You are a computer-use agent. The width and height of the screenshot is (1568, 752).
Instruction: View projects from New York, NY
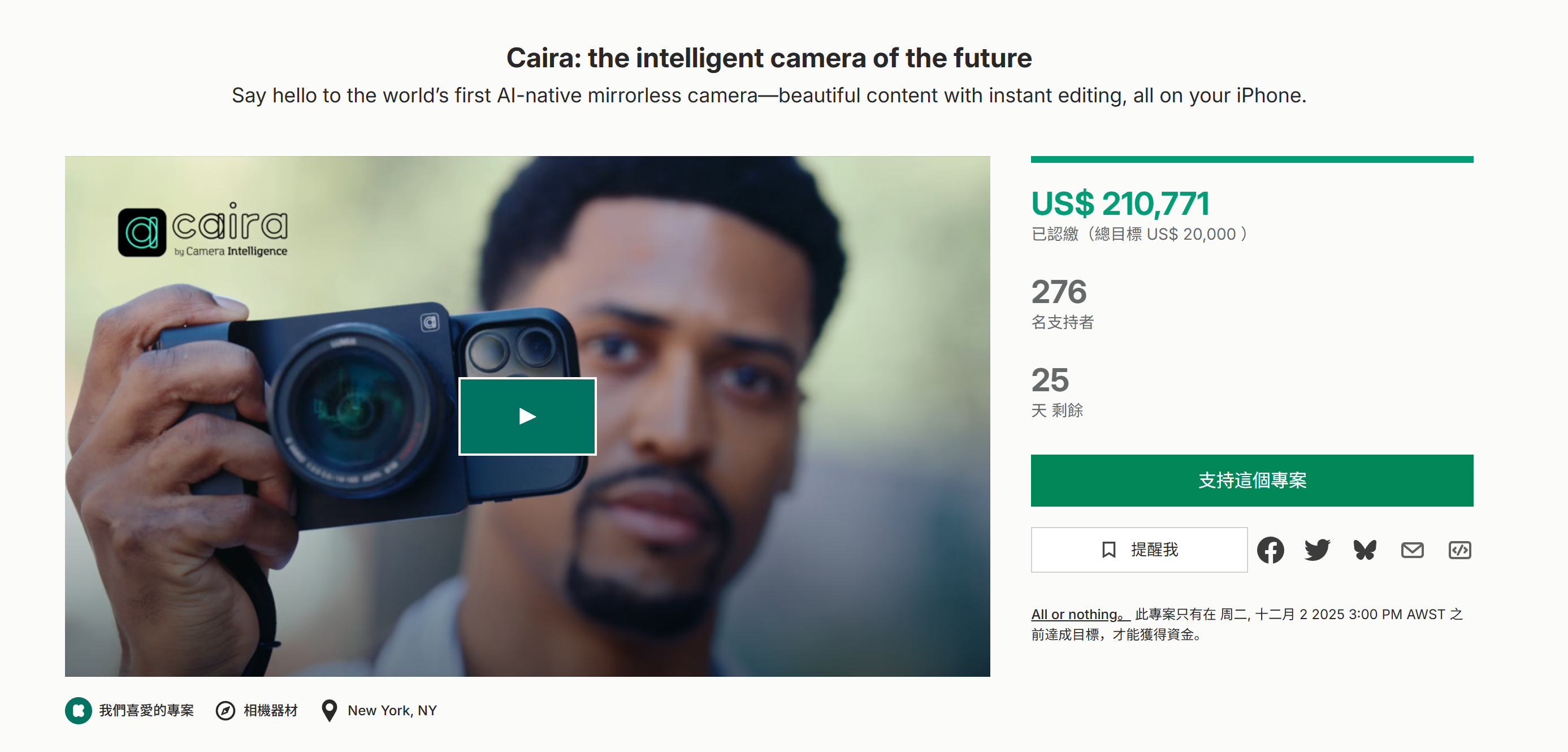pos(392,711)
